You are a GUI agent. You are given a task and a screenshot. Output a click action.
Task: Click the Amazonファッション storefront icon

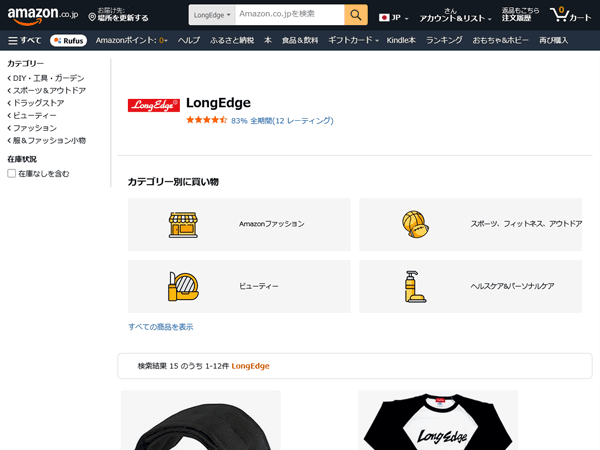click(183, 225)
